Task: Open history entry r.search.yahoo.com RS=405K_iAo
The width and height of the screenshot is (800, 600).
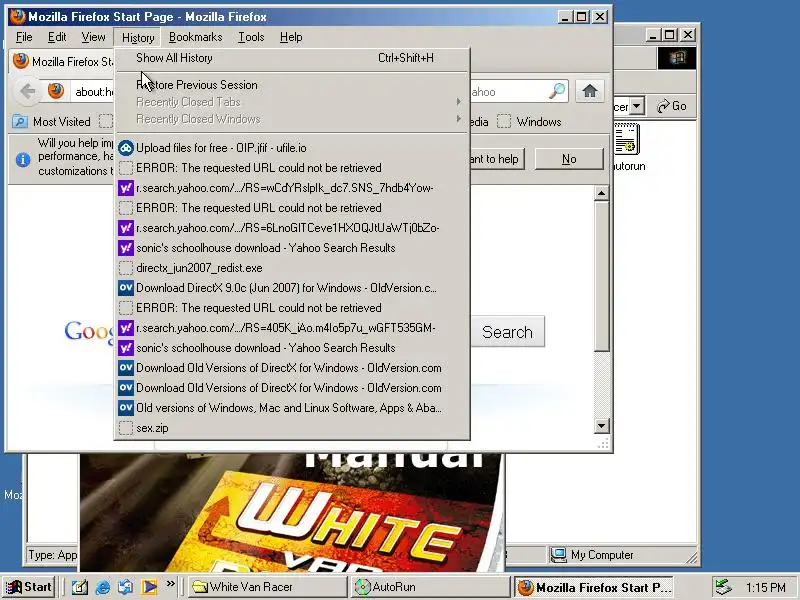Action: coord(291,328)
